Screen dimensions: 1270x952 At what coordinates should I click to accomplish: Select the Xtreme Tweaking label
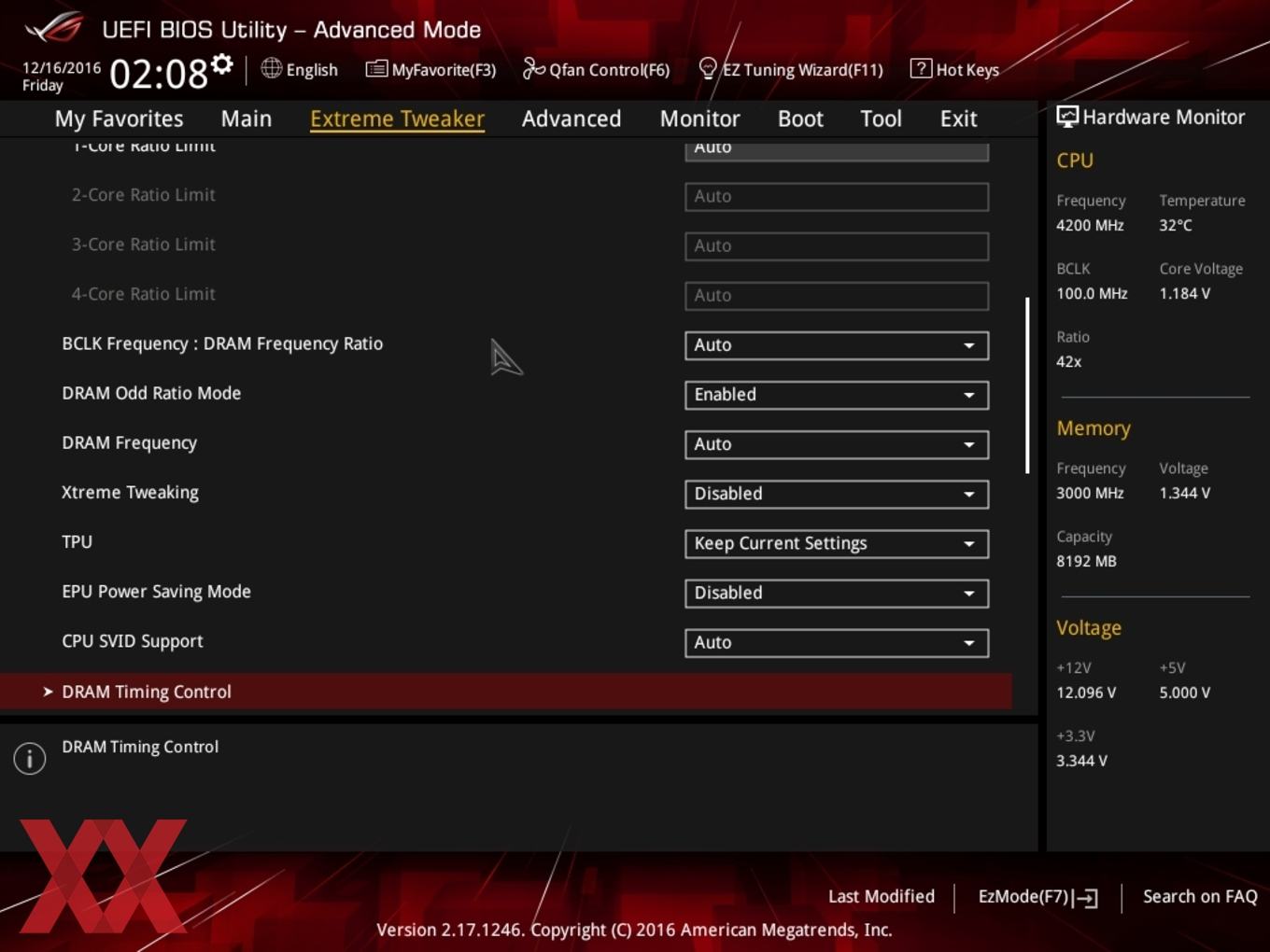point(130,492)
